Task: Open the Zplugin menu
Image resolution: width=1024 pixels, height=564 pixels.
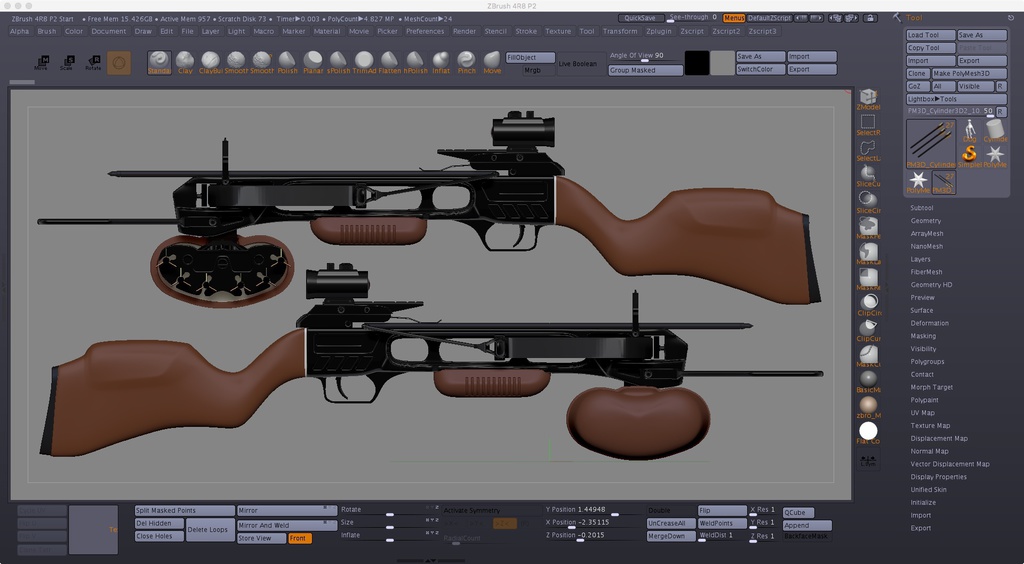Action: click(659, 31)
